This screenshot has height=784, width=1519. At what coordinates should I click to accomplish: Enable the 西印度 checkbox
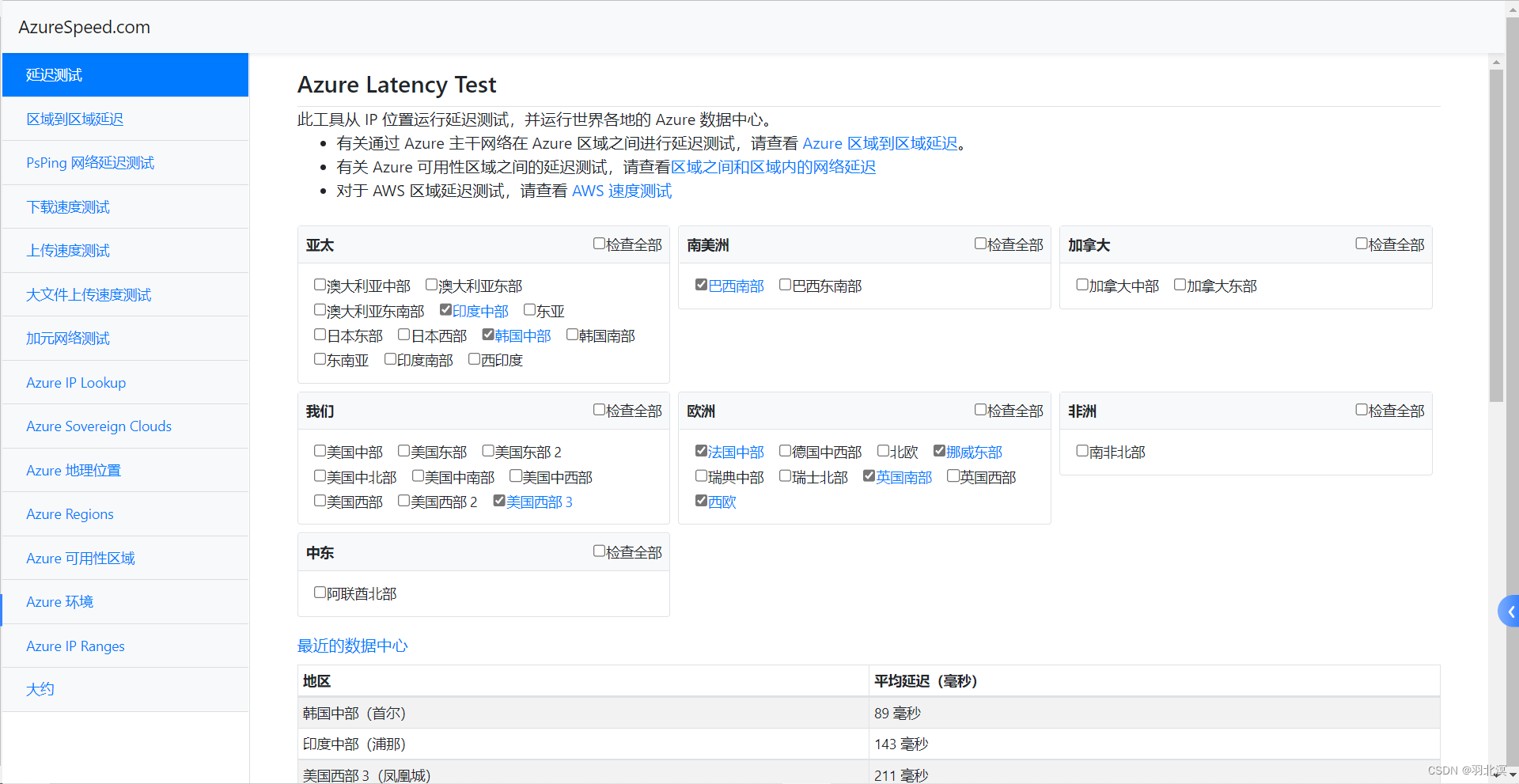point(474,359)
